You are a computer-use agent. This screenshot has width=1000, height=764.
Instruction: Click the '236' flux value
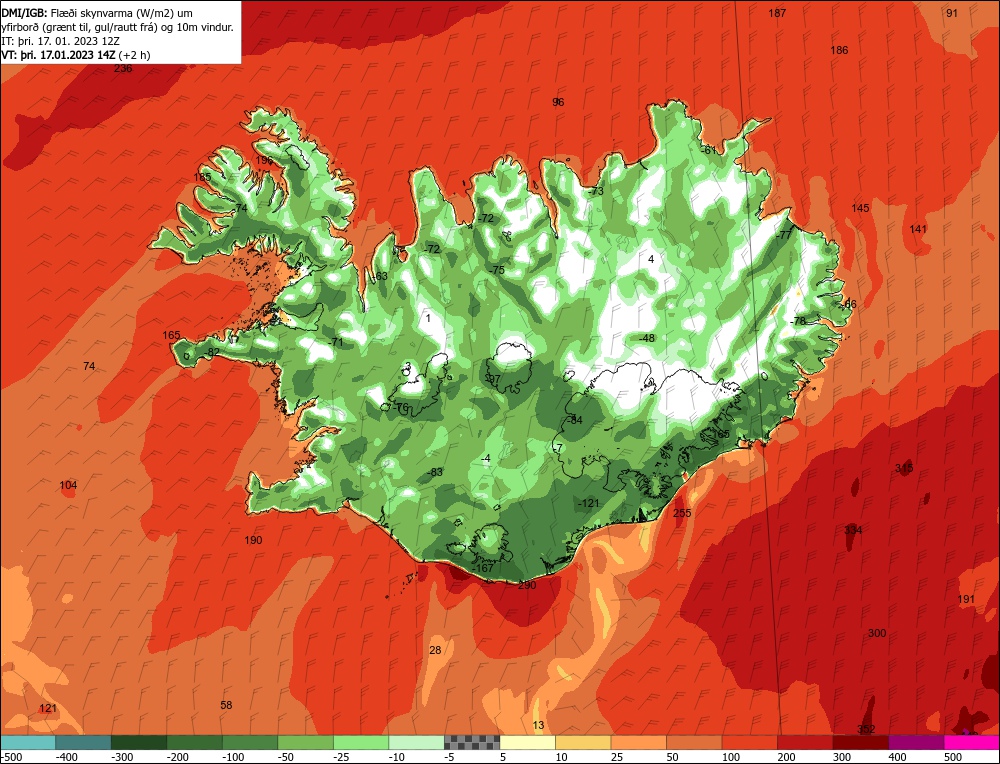click(x=123, y=68)
